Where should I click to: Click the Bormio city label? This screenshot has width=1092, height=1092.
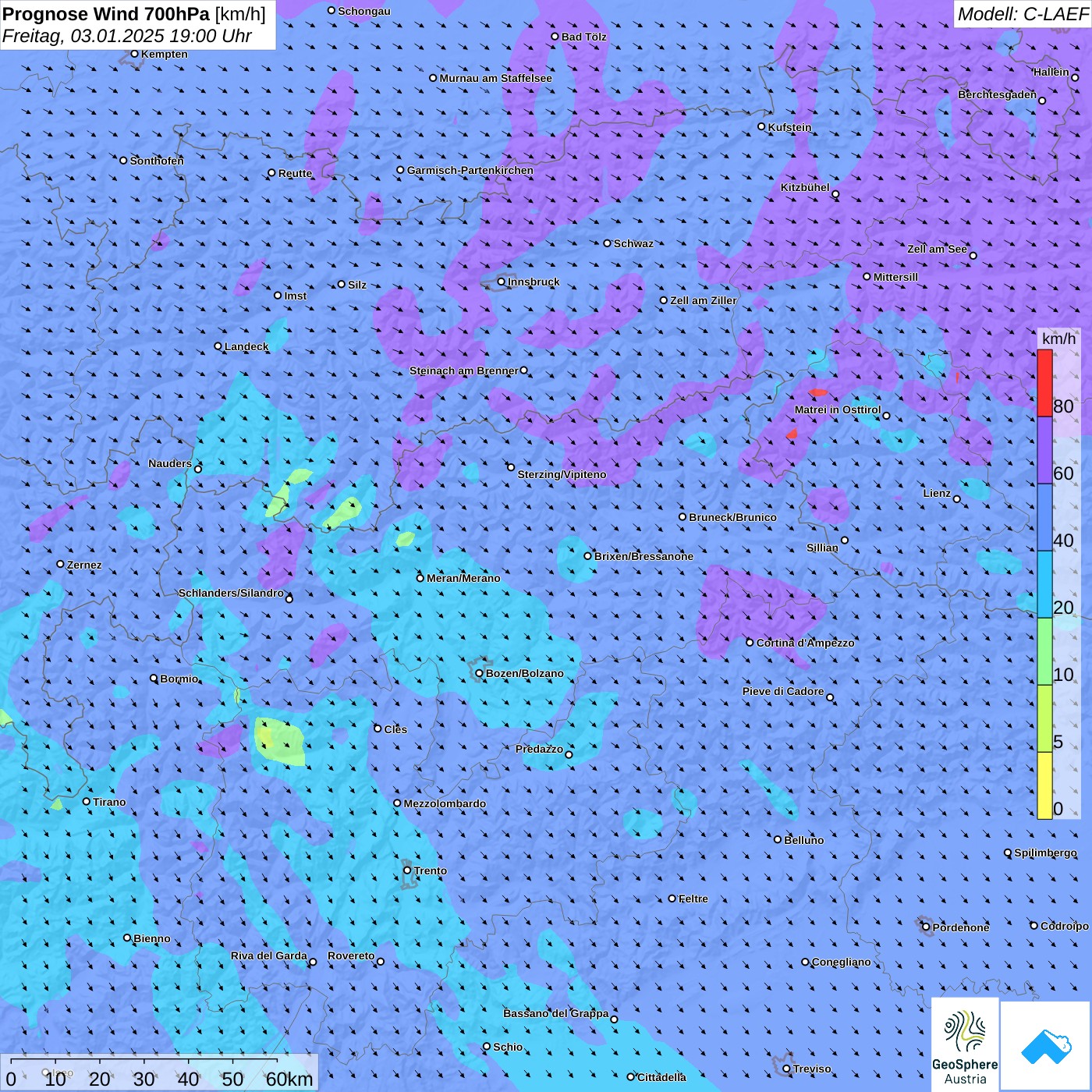tap(179, 679)
